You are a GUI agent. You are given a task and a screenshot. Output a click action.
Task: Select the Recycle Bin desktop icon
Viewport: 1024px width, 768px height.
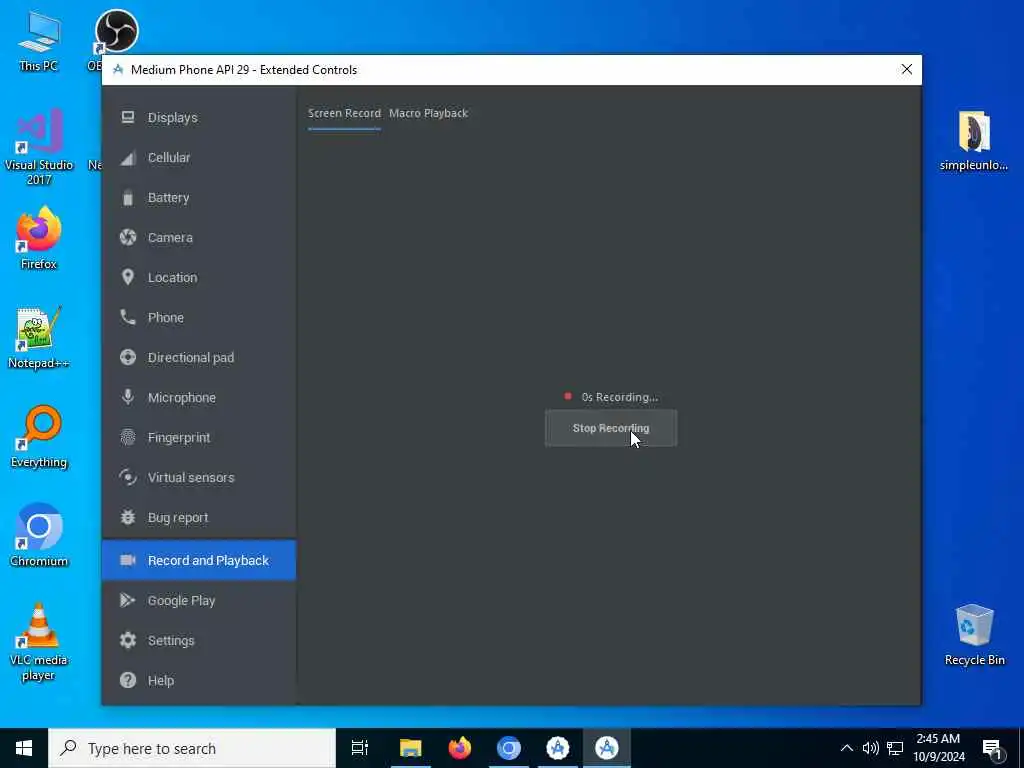point(974,635)
